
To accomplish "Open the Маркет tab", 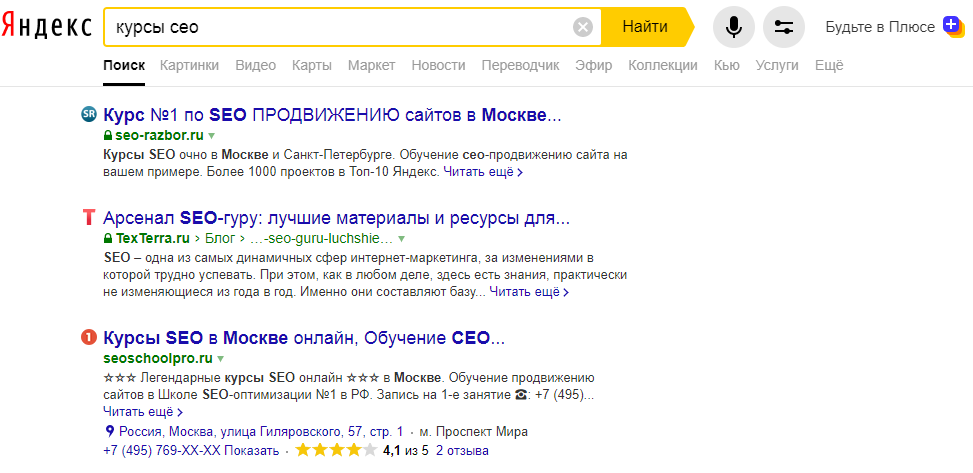I will (x=371, y=65).
